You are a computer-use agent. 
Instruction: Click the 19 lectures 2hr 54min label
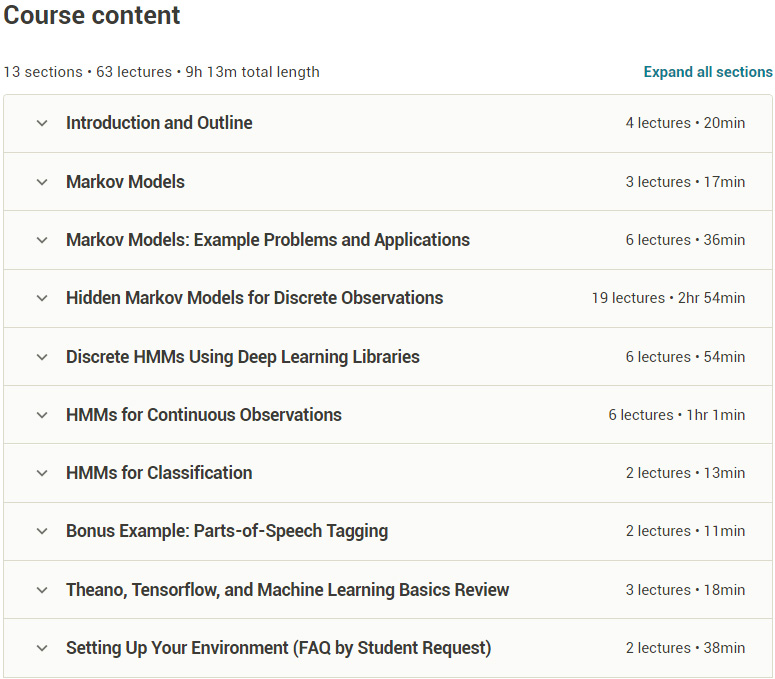668,298
